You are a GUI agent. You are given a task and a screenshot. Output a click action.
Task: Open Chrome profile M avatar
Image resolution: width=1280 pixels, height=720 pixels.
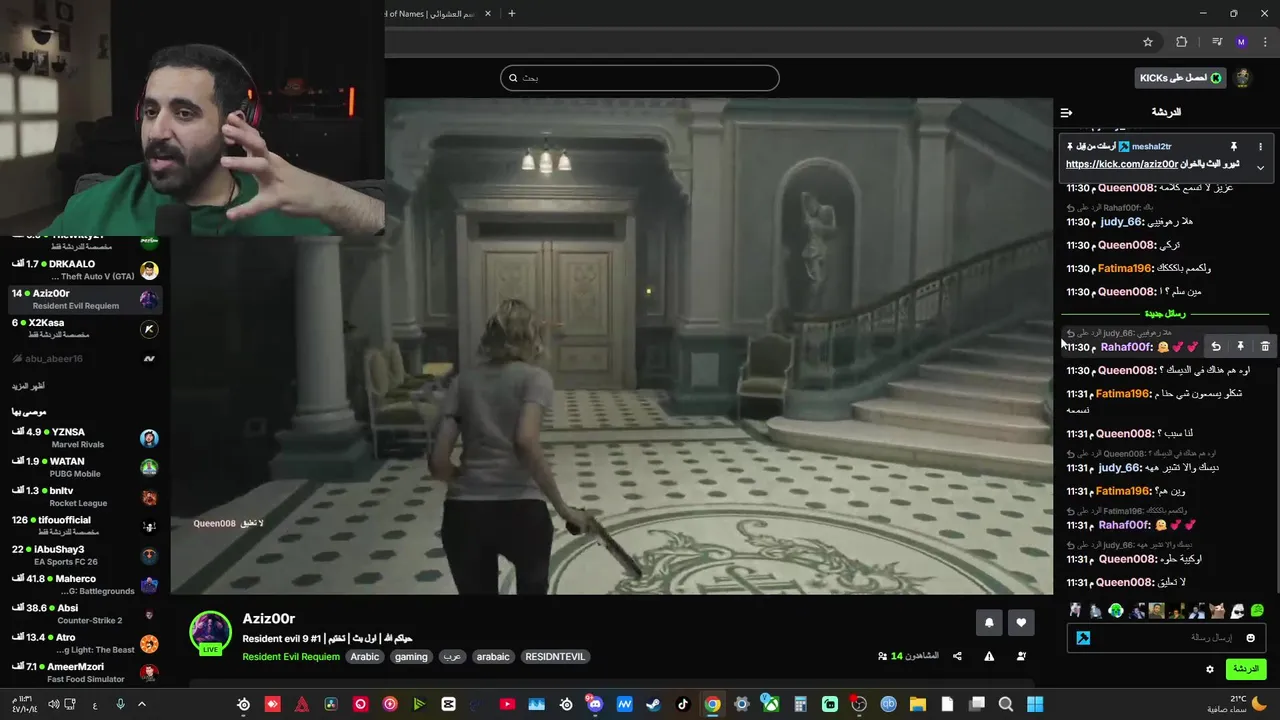(x=1241, y=42)
